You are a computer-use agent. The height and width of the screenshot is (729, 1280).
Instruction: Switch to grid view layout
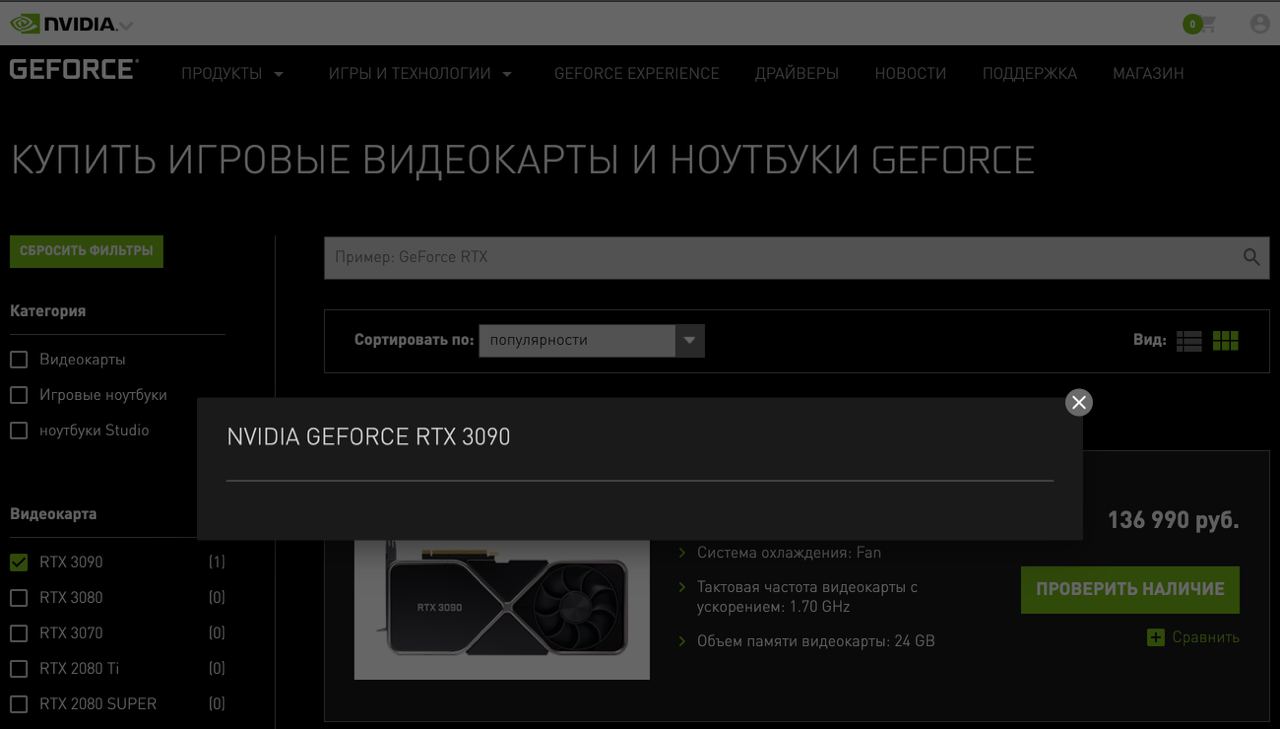pos(1225,341)
